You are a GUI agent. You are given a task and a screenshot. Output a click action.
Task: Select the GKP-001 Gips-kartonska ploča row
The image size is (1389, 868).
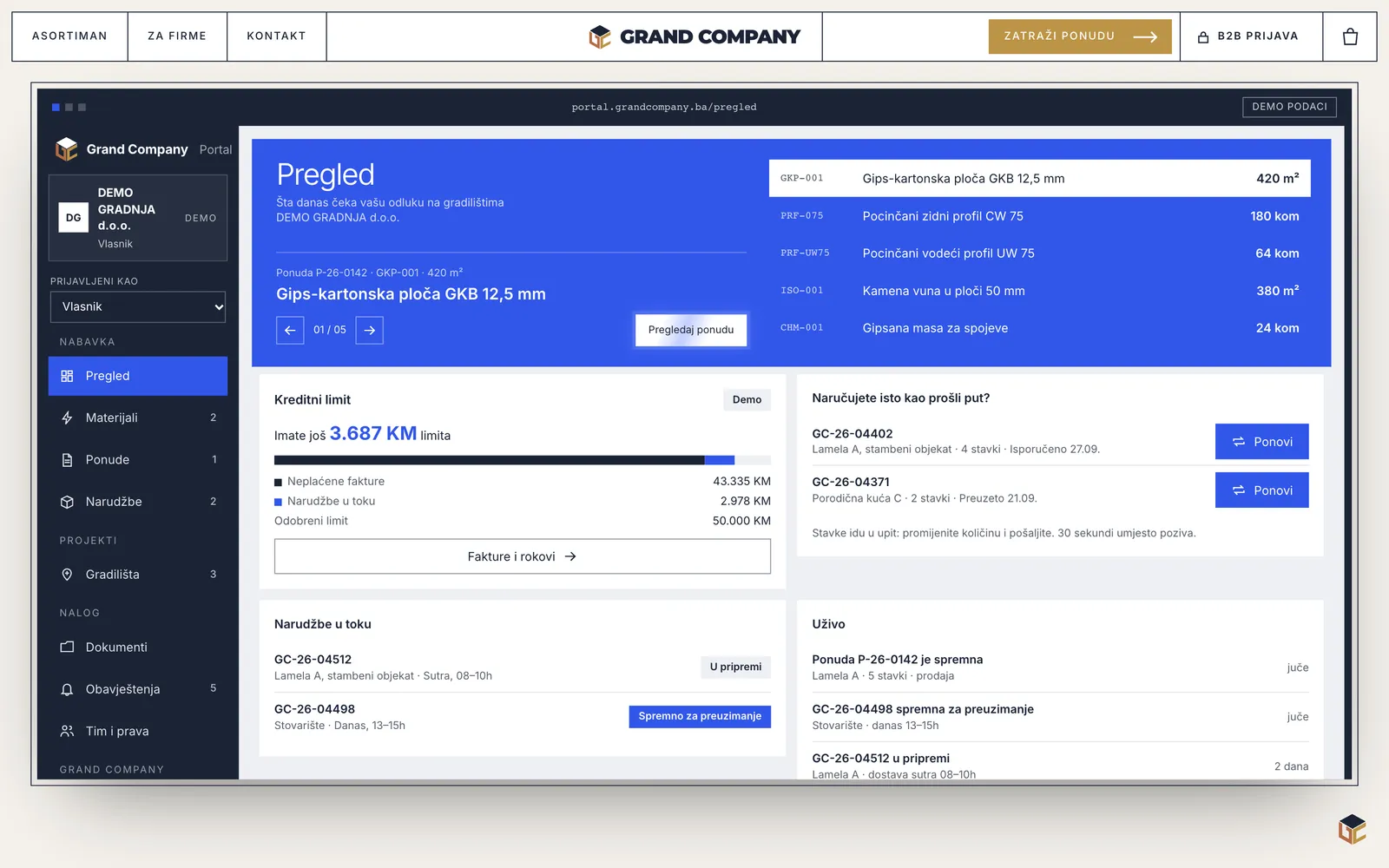pos(1040,179)
